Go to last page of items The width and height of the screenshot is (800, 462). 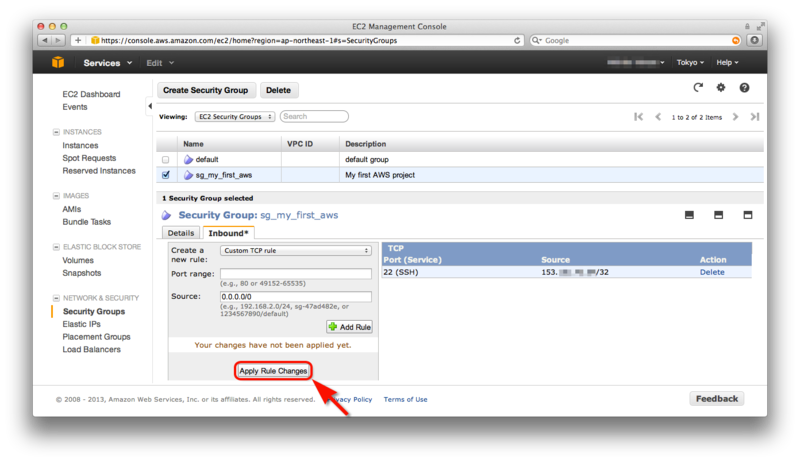755,117
